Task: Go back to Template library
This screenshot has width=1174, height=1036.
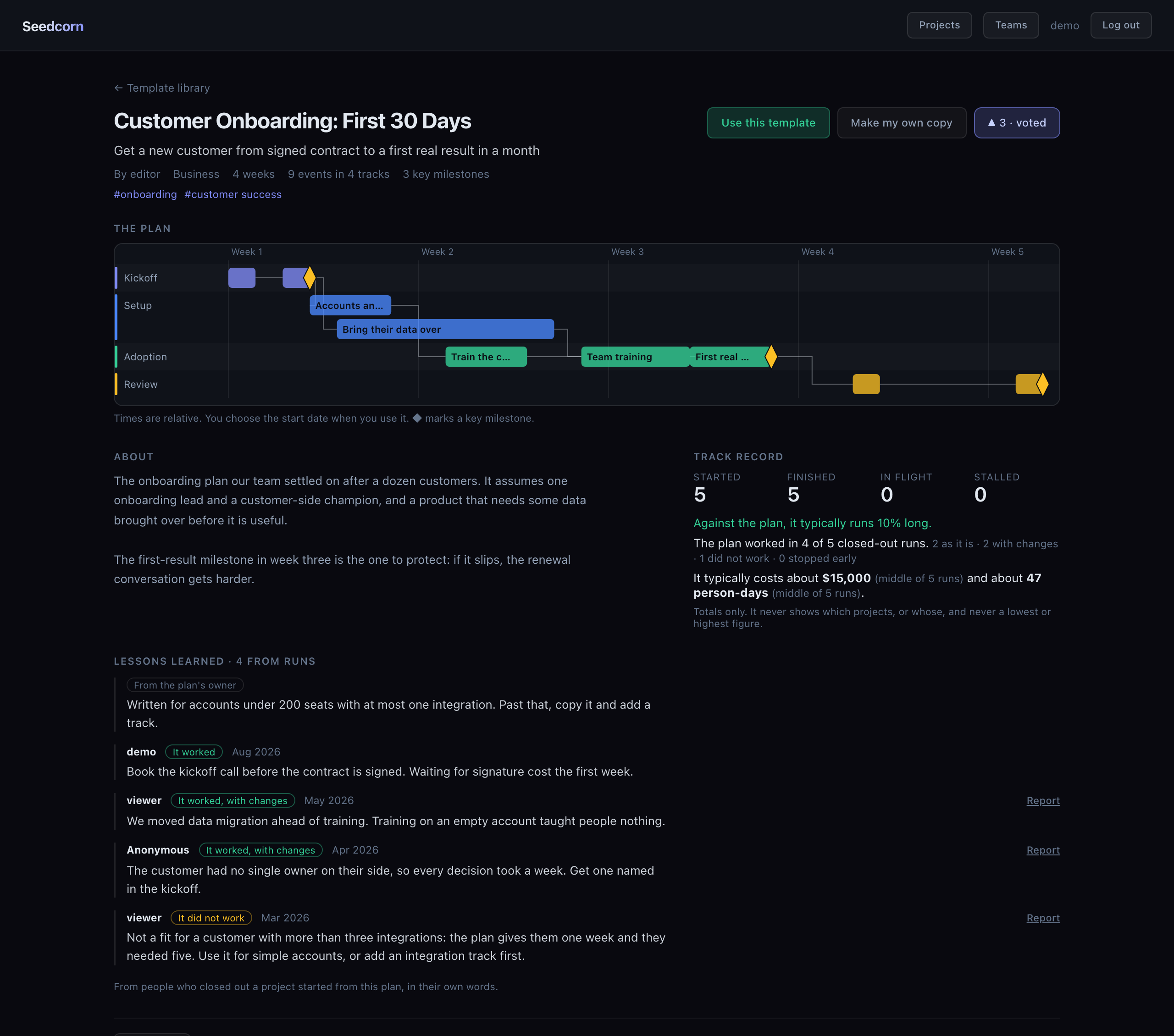Action: coord(162,88)
